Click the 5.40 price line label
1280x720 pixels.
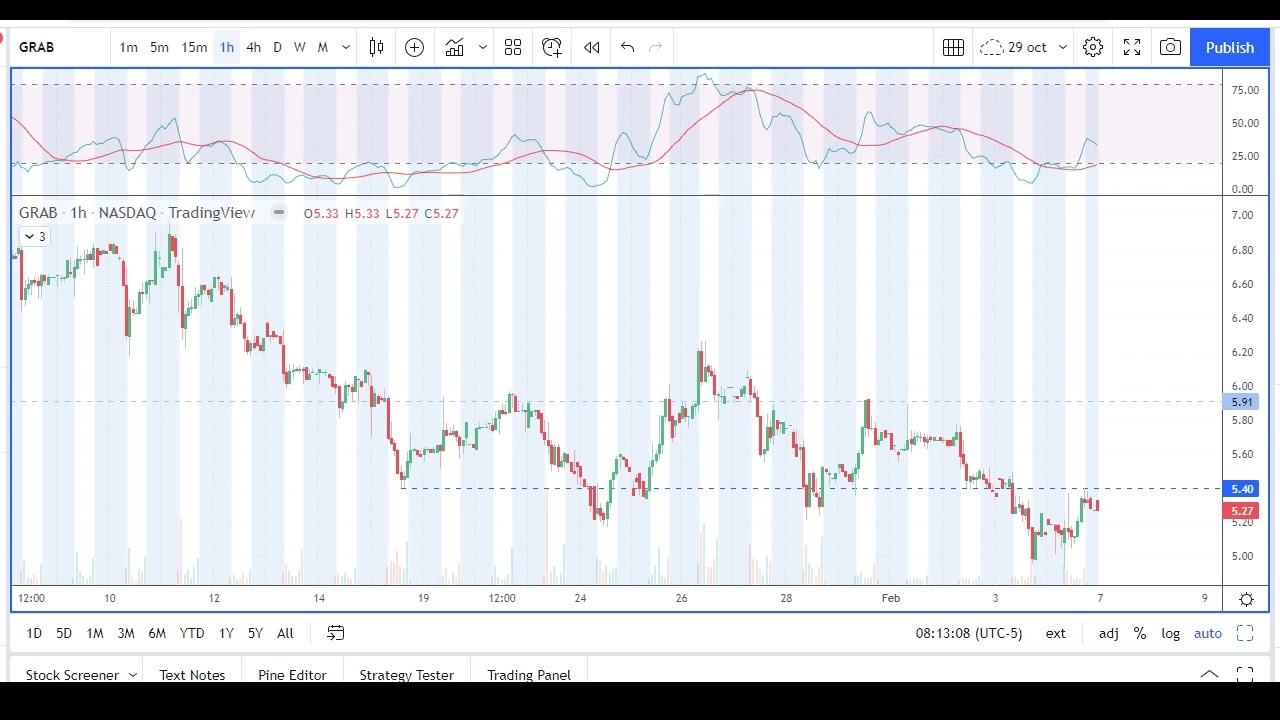[x=1241, y=489]
